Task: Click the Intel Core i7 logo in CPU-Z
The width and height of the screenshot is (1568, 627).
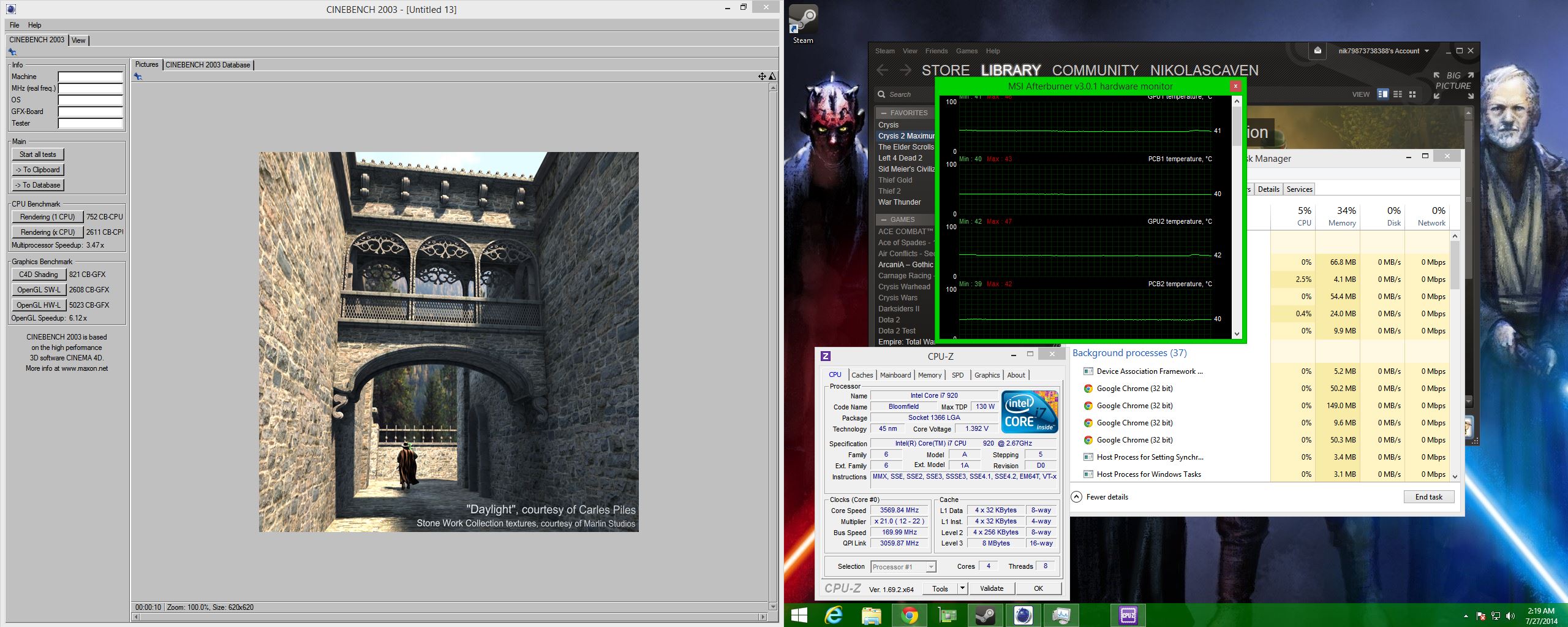Action: pos(1030,412)
